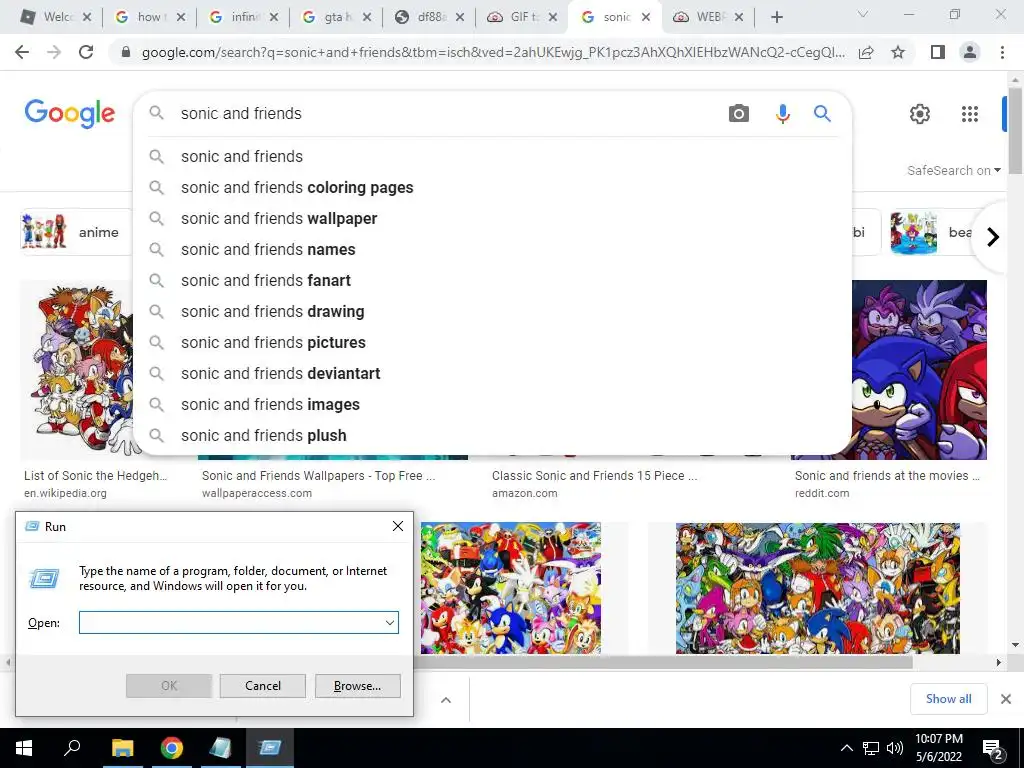
Task: Select suggestion 'sonic and friends drawing'
Action: [x=492, y=312]
